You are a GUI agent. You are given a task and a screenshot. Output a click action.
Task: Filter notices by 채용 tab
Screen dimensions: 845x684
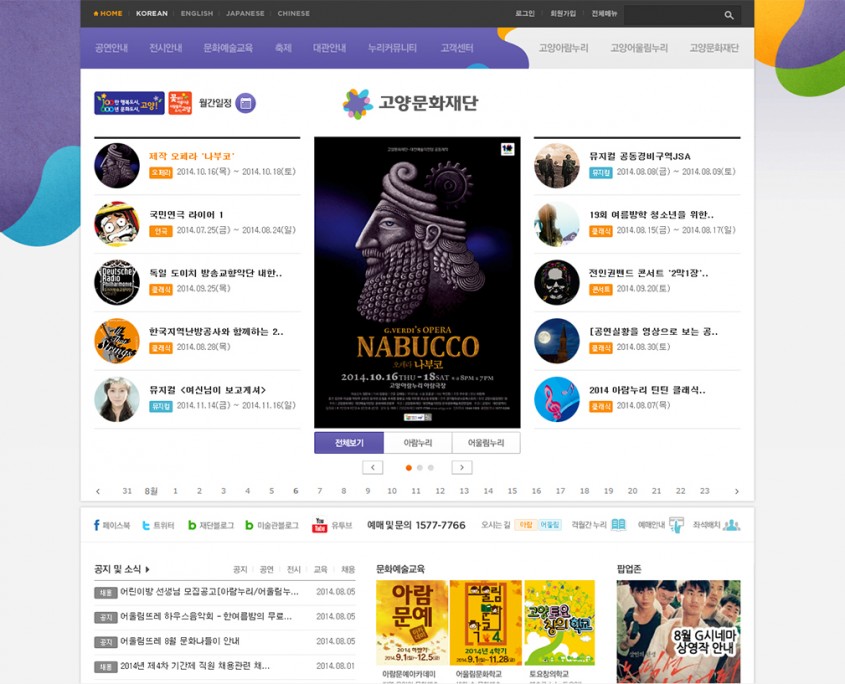click(x=348, y=569)
